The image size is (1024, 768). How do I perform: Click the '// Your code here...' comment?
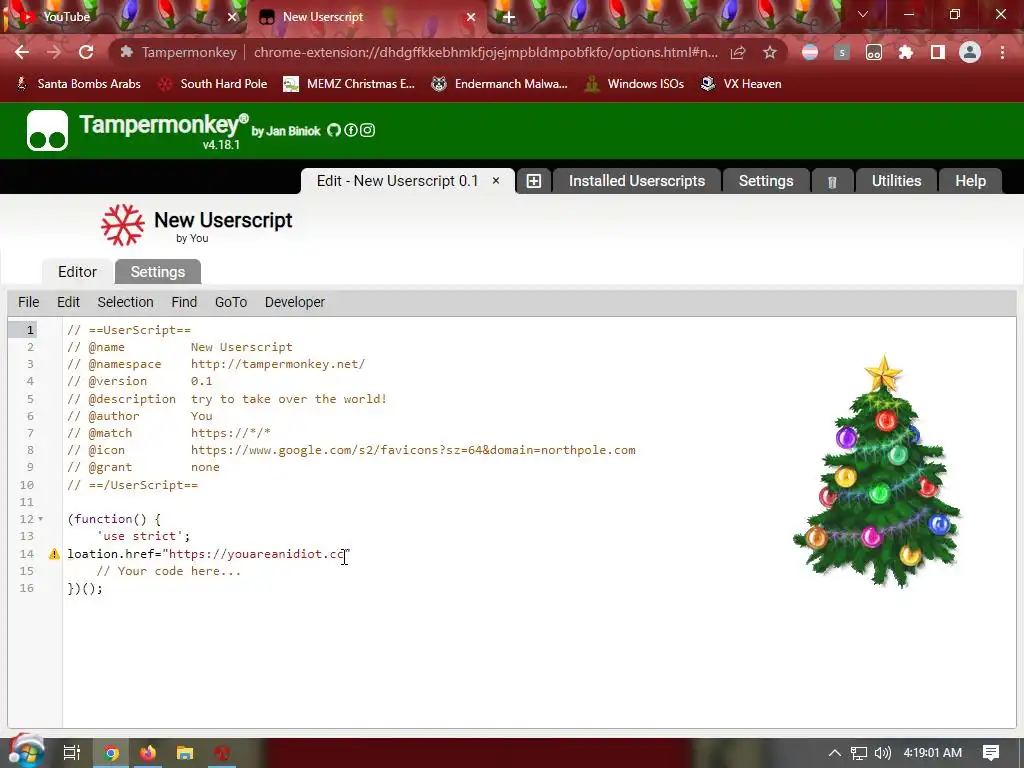click(x=168, y=571)
